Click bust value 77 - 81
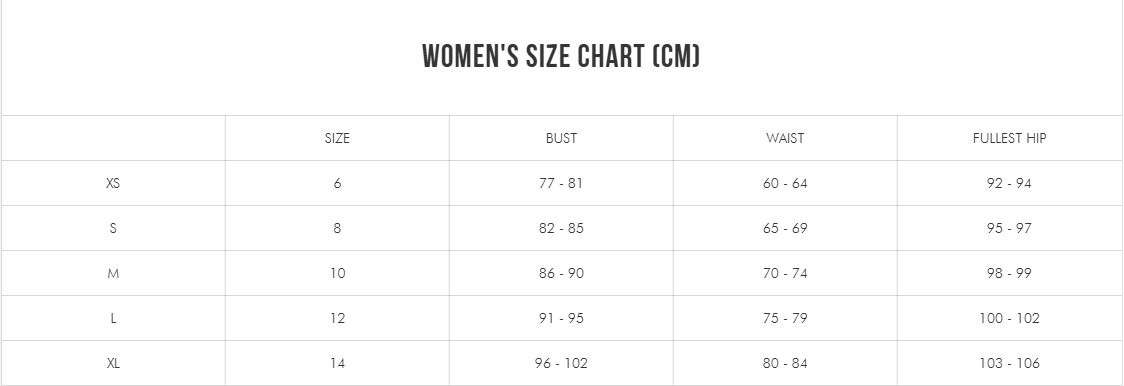Image resolution: width=1124 pixels, height=386 pixels. point(561,183)
